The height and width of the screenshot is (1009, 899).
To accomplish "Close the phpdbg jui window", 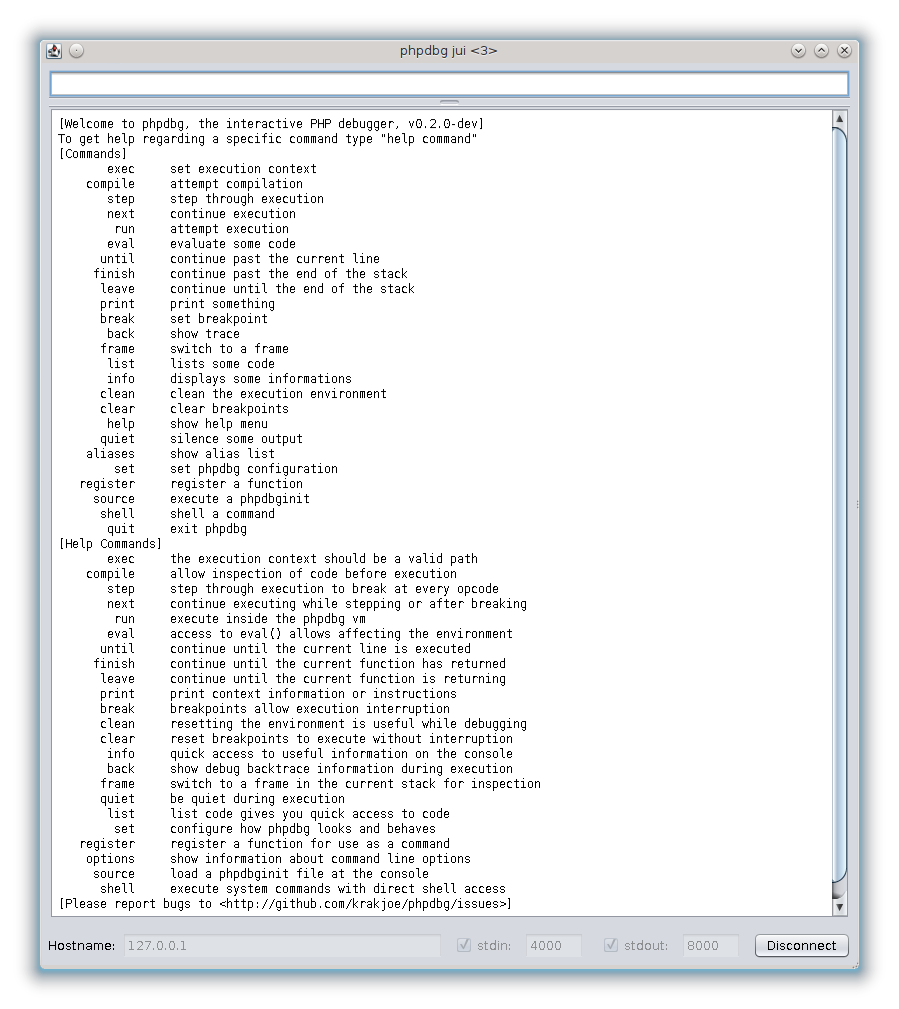I will pyautogui.click(x=844, y=51).
